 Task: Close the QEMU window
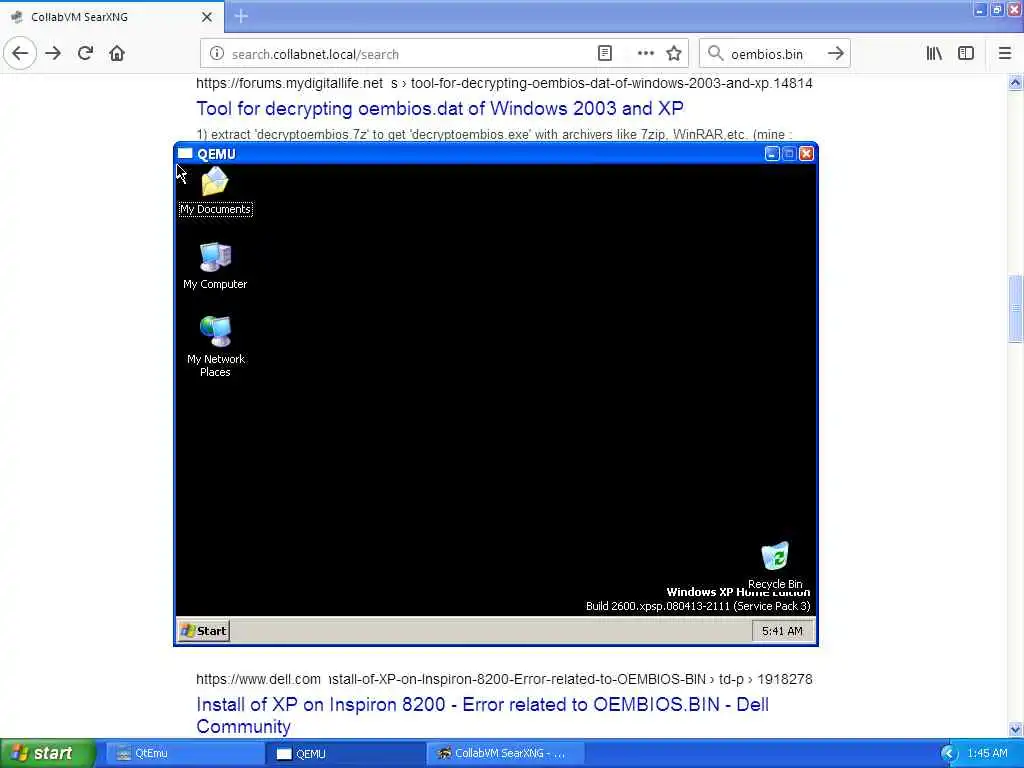pos(807,153)
